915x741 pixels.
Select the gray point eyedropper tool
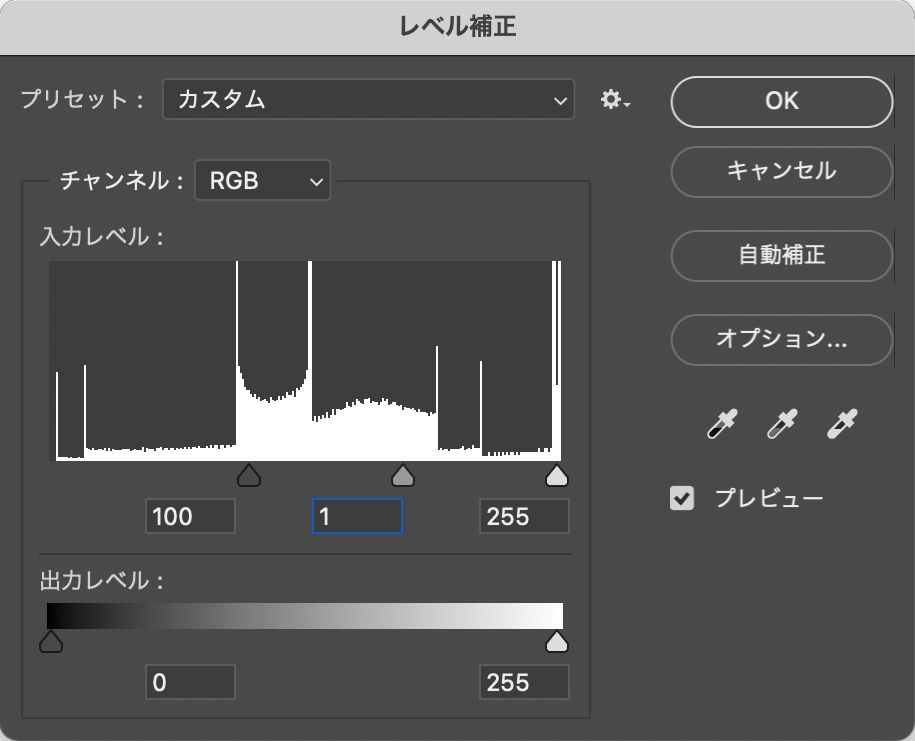781,425
